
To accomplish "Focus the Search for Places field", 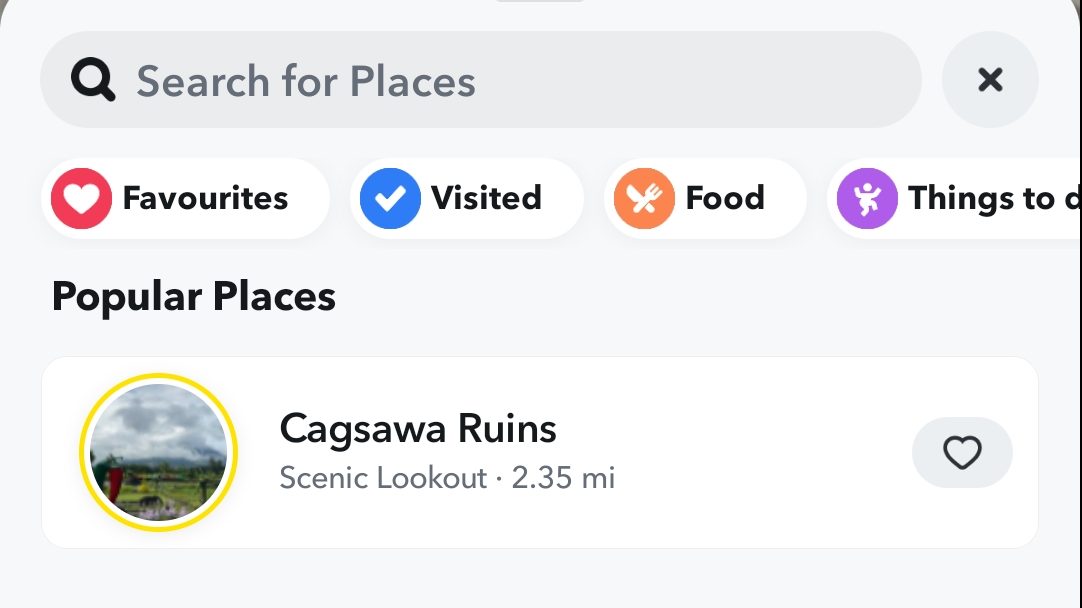I will click(x=500, y=80).
